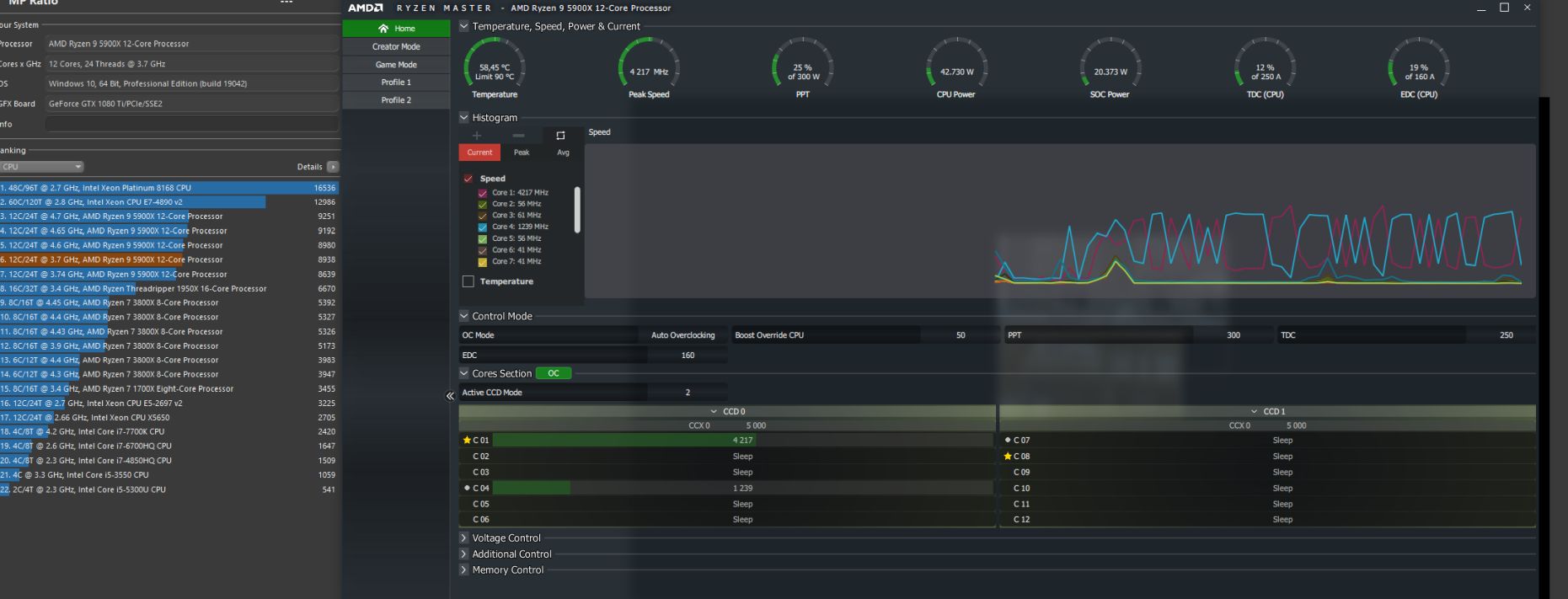Collapse the sidebar with double-chevron icon
This screenshot has width=1568, height=599.
pos(450,396)
